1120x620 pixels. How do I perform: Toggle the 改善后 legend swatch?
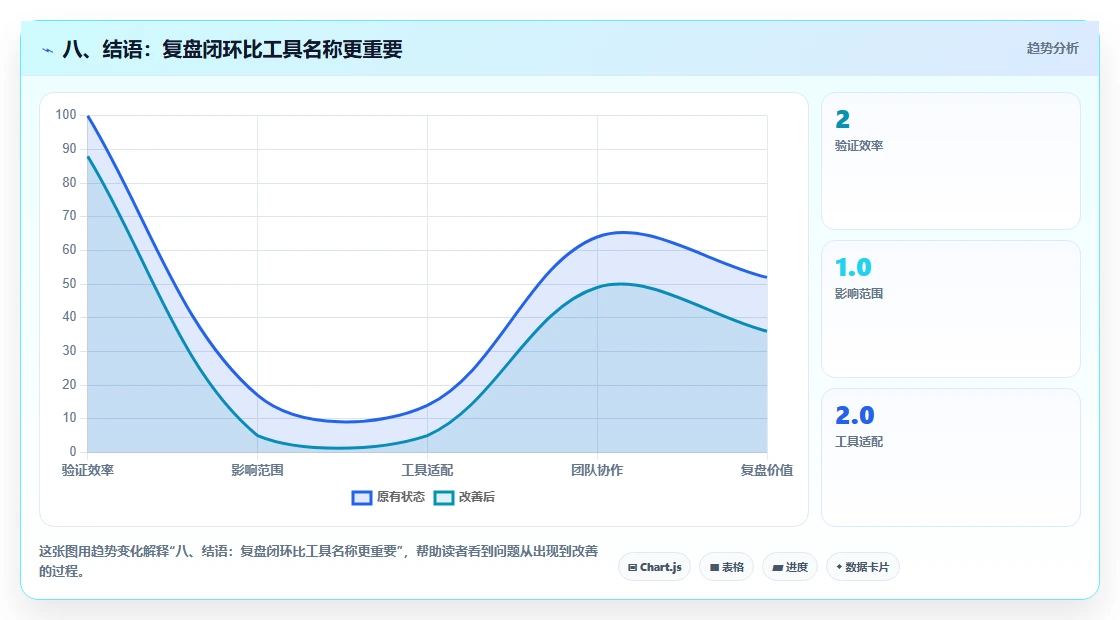(444, 497)
